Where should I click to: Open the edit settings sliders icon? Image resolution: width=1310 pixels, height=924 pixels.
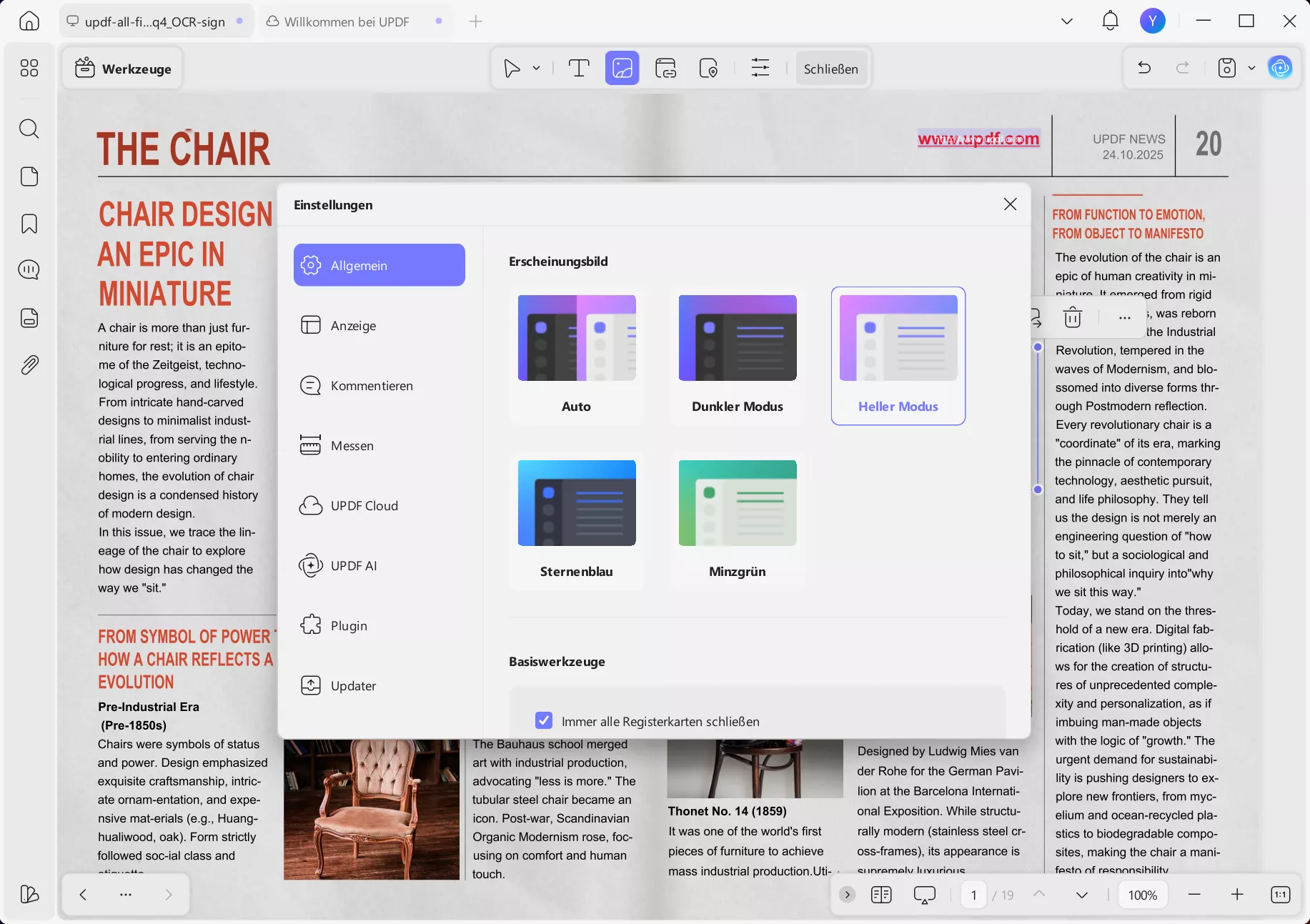760,69
